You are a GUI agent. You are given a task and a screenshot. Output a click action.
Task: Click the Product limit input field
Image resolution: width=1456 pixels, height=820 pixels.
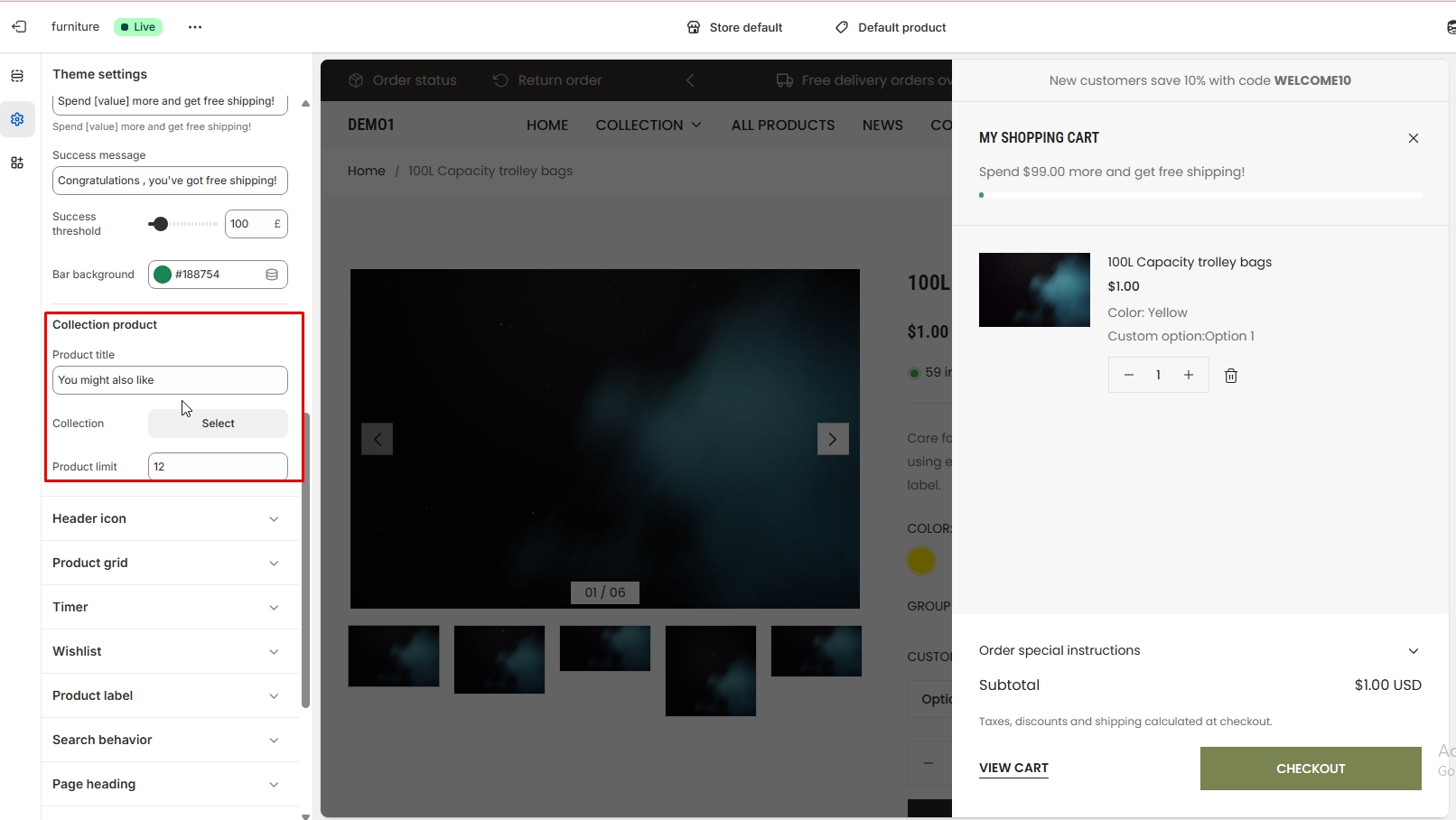coord(218,467)
